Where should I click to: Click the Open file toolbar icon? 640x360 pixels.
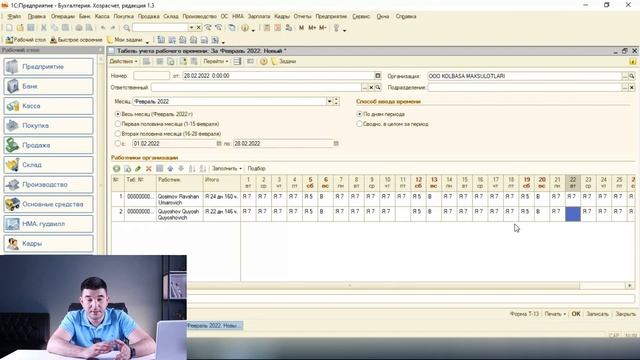point(20,28)
